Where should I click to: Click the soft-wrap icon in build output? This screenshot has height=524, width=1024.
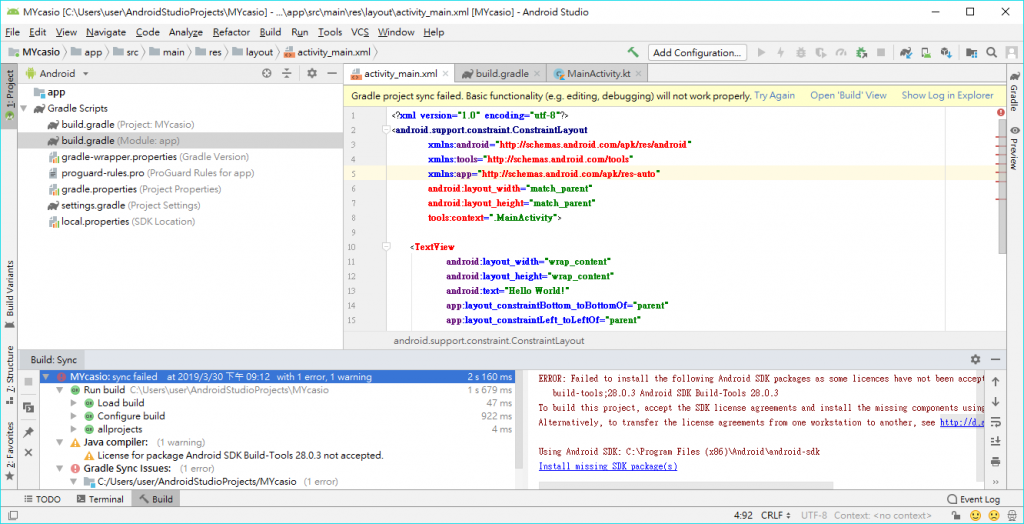coord(995,421)
